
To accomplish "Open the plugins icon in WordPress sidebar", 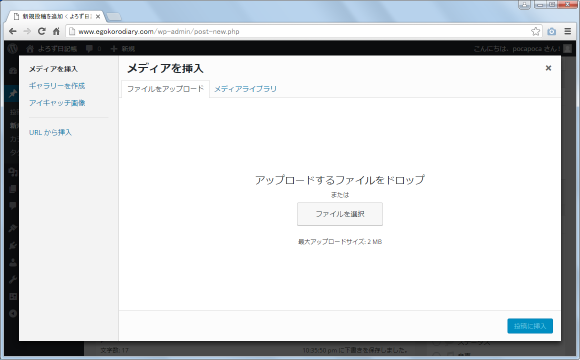I will pyautogui.click(x=13, y=245).
